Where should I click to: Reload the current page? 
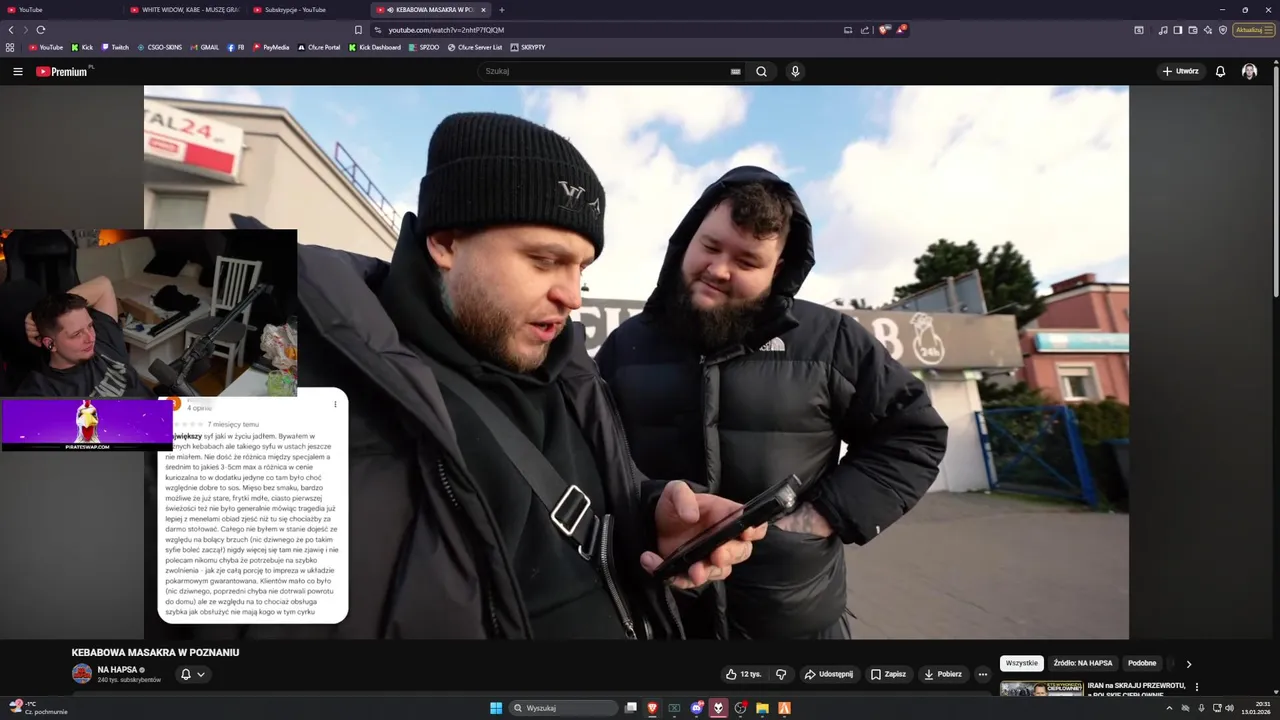41,30
